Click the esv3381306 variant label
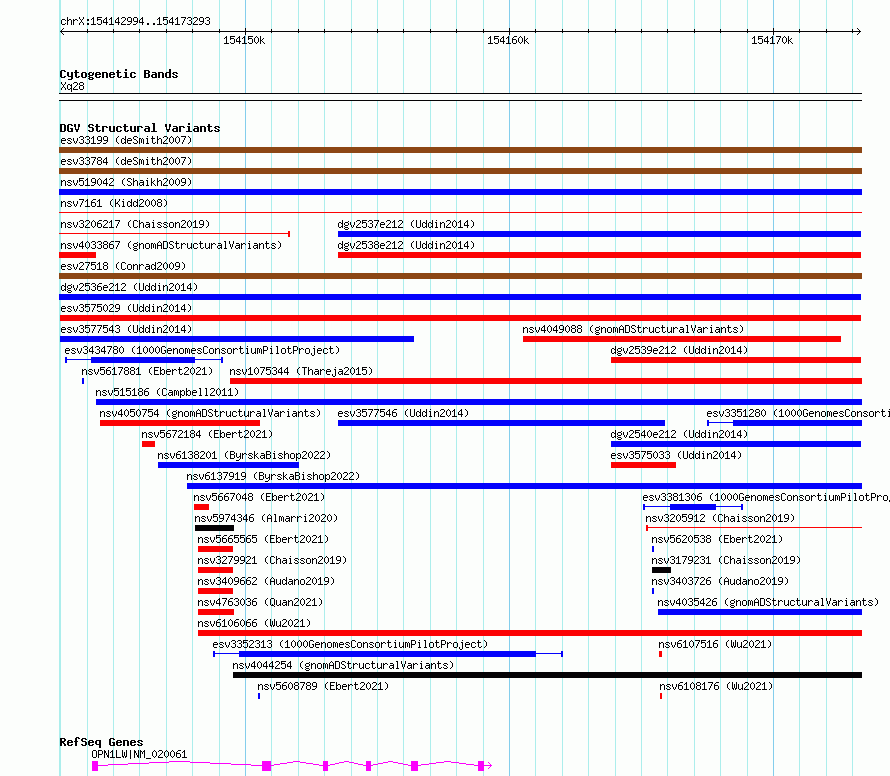The image size is (890, 776). [x=766, y=497]
